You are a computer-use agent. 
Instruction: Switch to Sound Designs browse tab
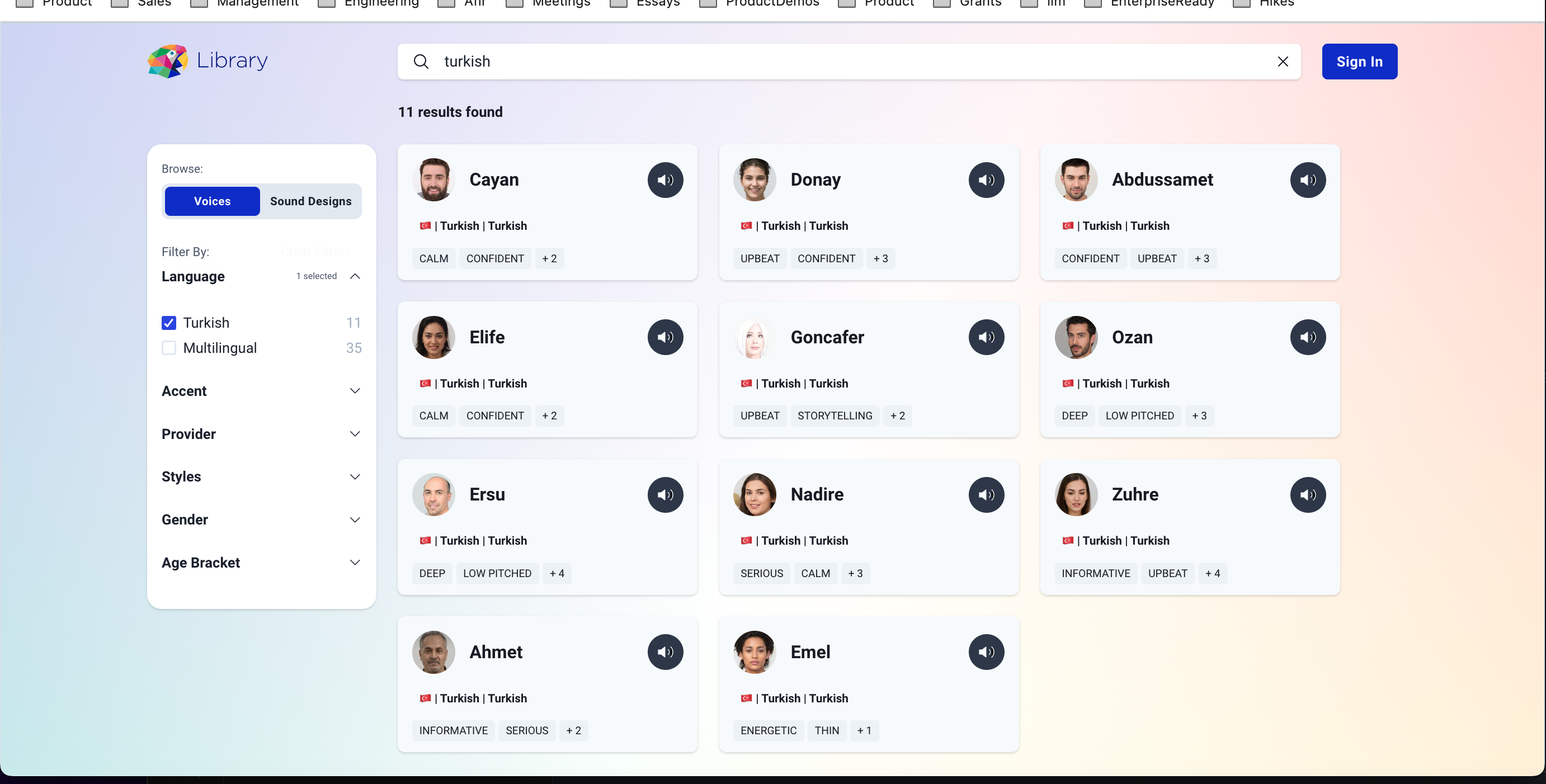[311, 200]
